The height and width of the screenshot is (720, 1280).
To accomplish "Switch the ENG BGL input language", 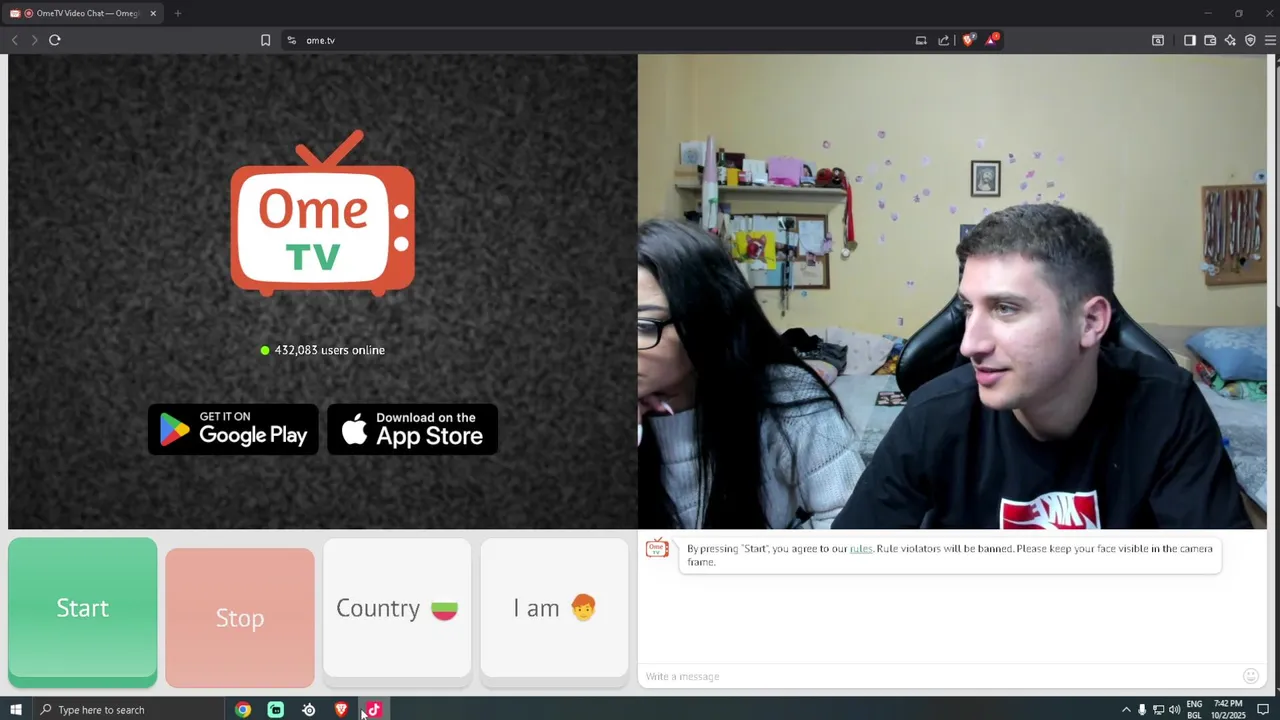I will [1194, 710].
